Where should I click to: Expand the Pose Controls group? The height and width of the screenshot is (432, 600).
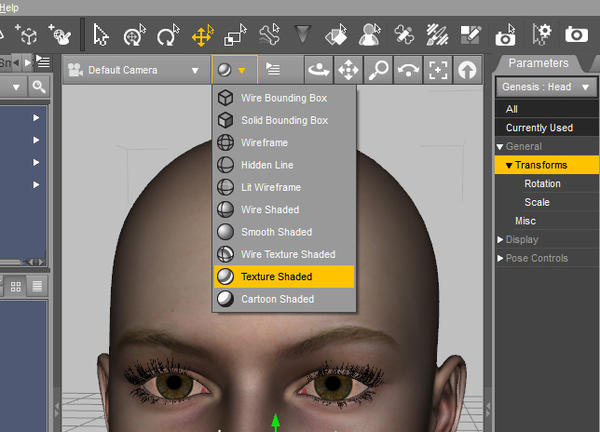(502, 258)
